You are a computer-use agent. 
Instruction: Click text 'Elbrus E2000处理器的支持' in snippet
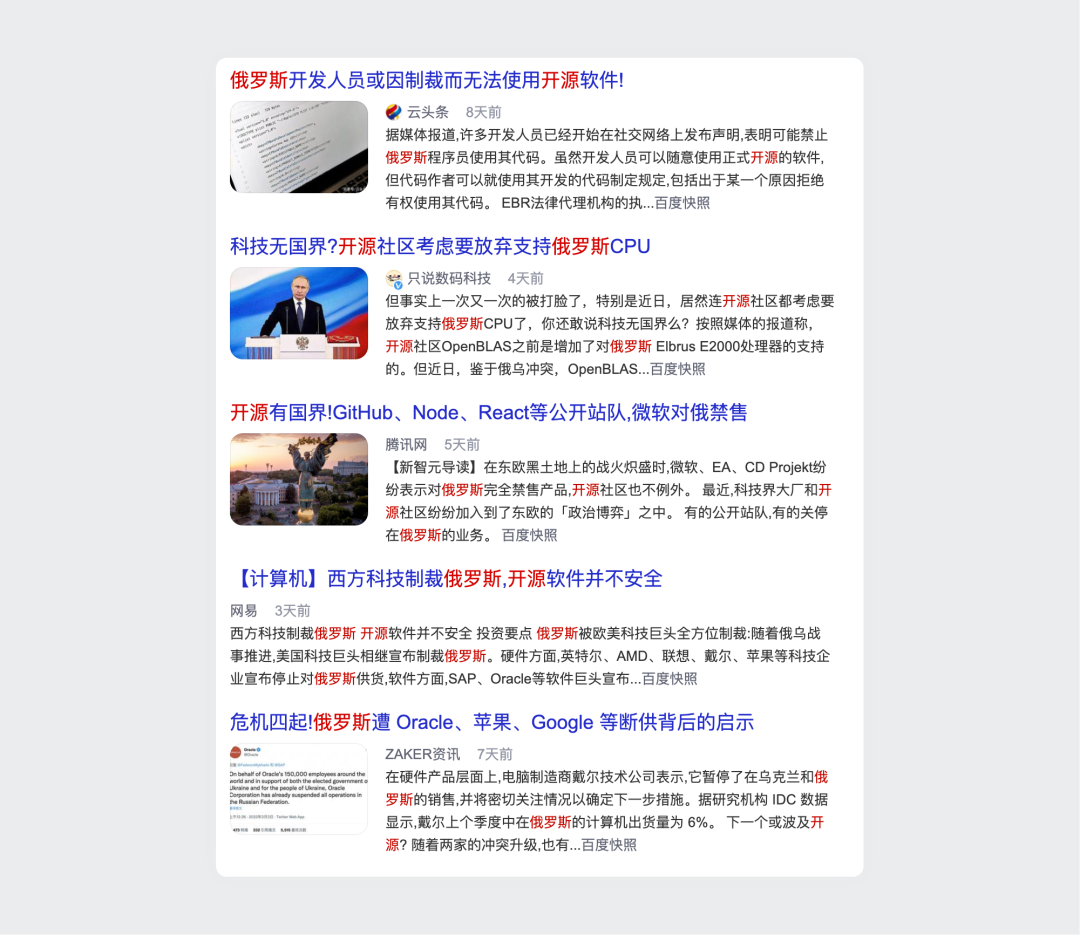click(x=740, y=346)
